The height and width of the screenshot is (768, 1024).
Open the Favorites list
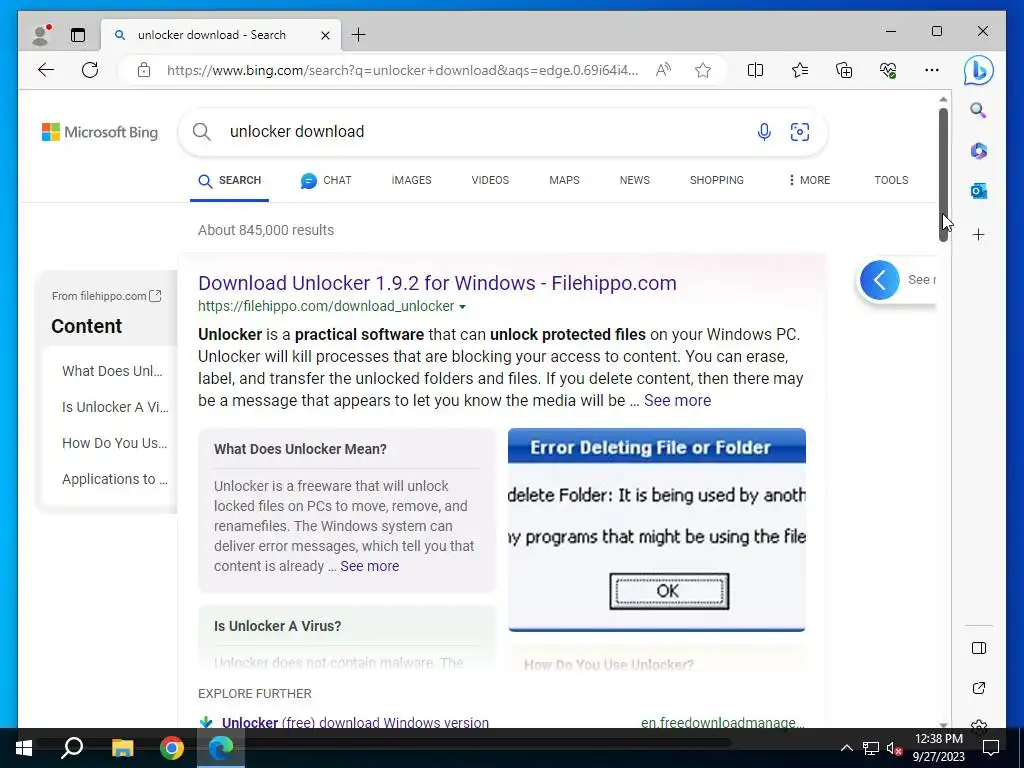[x=799, y=70]
